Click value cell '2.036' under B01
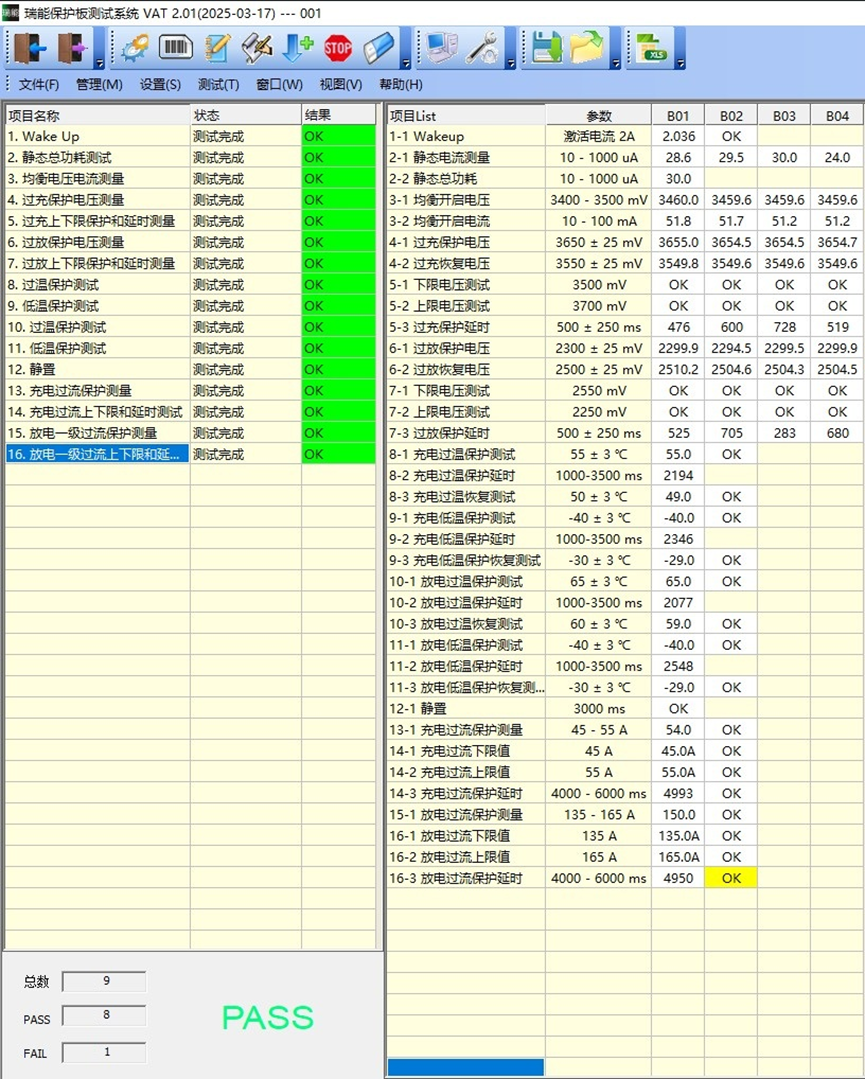865x1079 pixels. [x=678, y=136]
